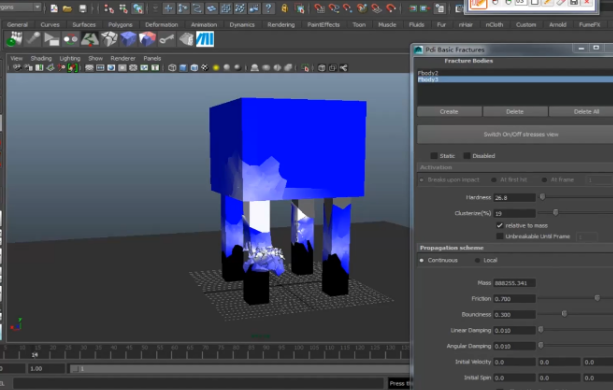Select Fbody3 in Fracture Bodies list

pos(515,79)
